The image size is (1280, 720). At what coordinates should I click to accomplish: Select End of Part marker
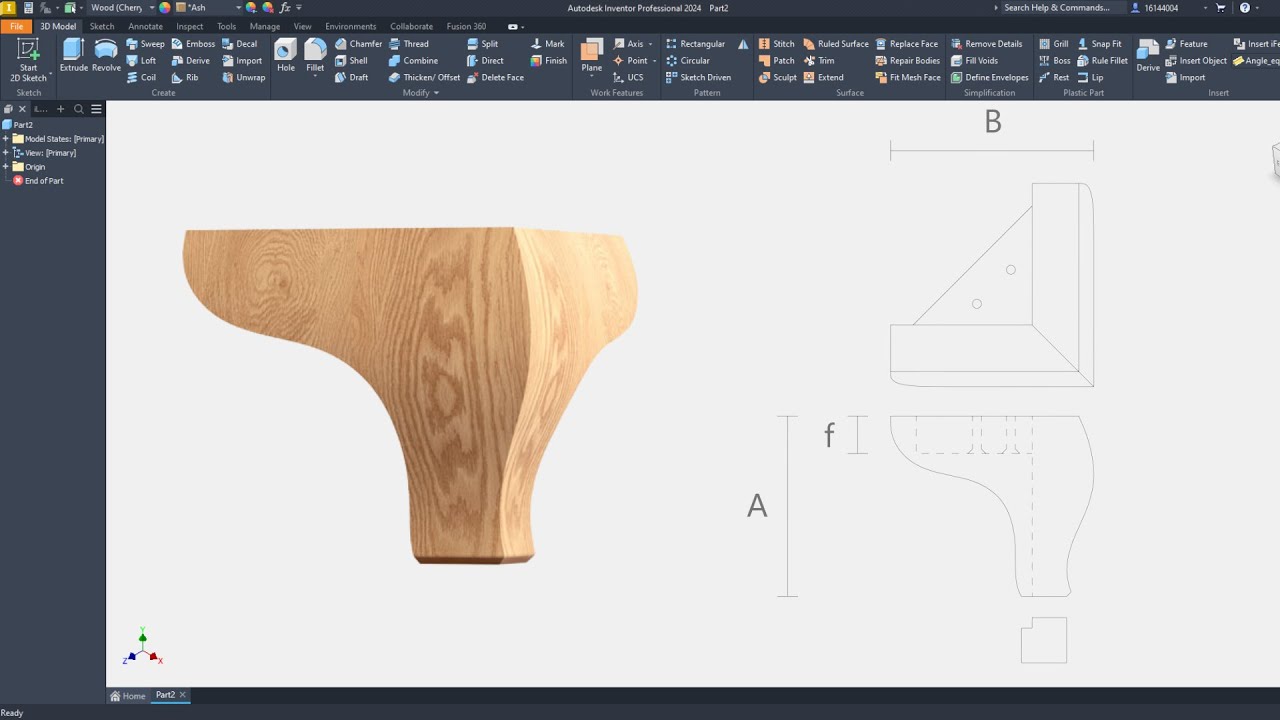click(38, 181)
